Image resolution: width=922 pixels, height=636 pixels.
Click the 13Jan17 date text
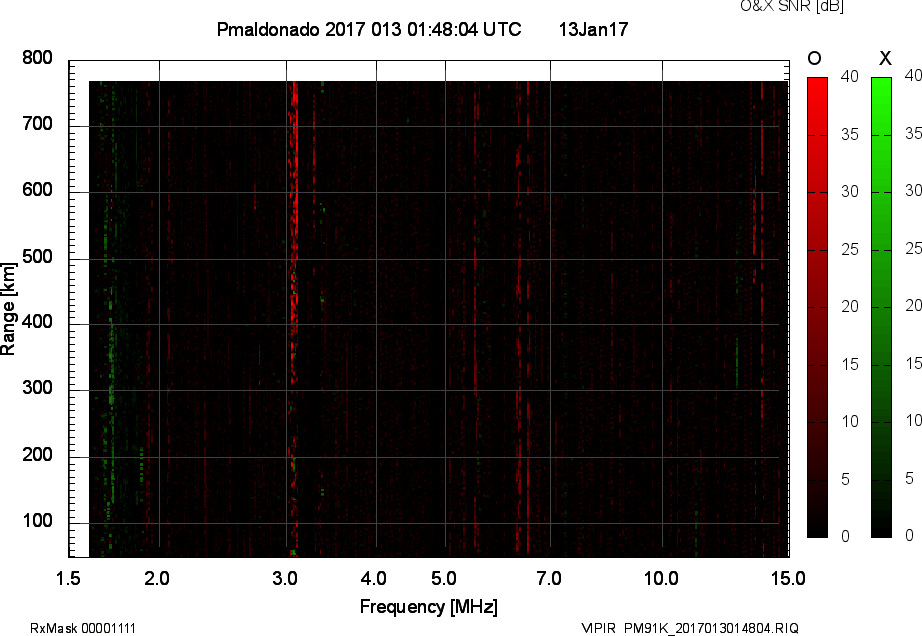pos(592,30)
